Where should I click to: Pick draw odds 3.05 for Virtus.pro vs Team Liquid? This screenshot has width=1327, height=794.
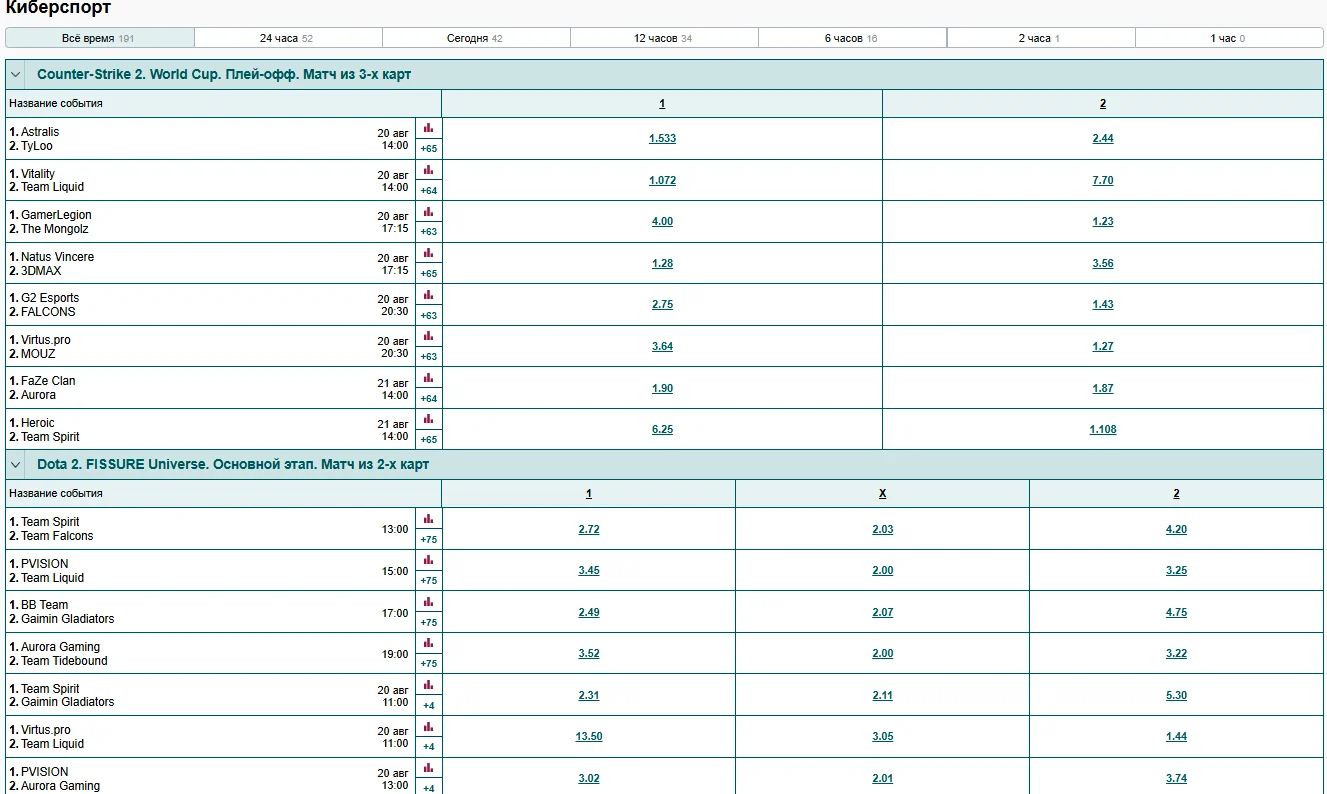[882, 737]
